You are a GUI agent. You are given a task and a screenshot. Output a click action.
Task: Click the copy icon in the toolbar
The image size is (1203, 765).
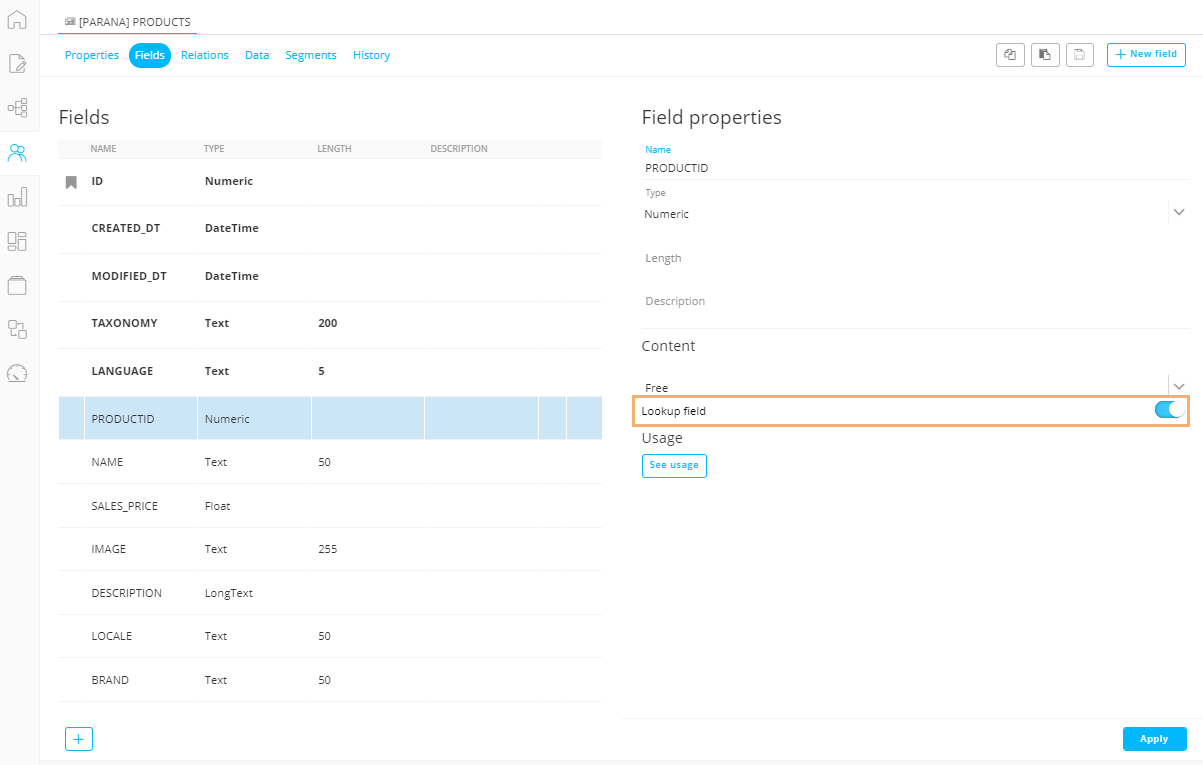coord(1010,55)
